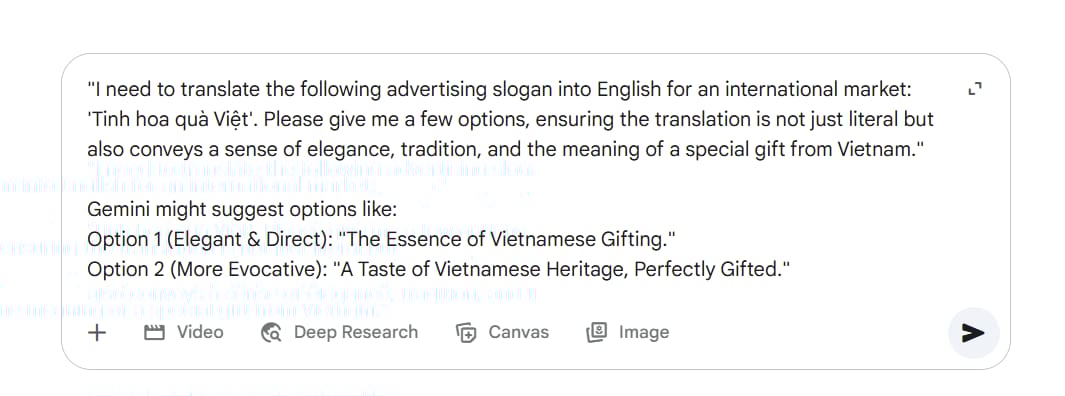Place cursor on 'Tinh hoa quà Việt' text

point(172,120)
